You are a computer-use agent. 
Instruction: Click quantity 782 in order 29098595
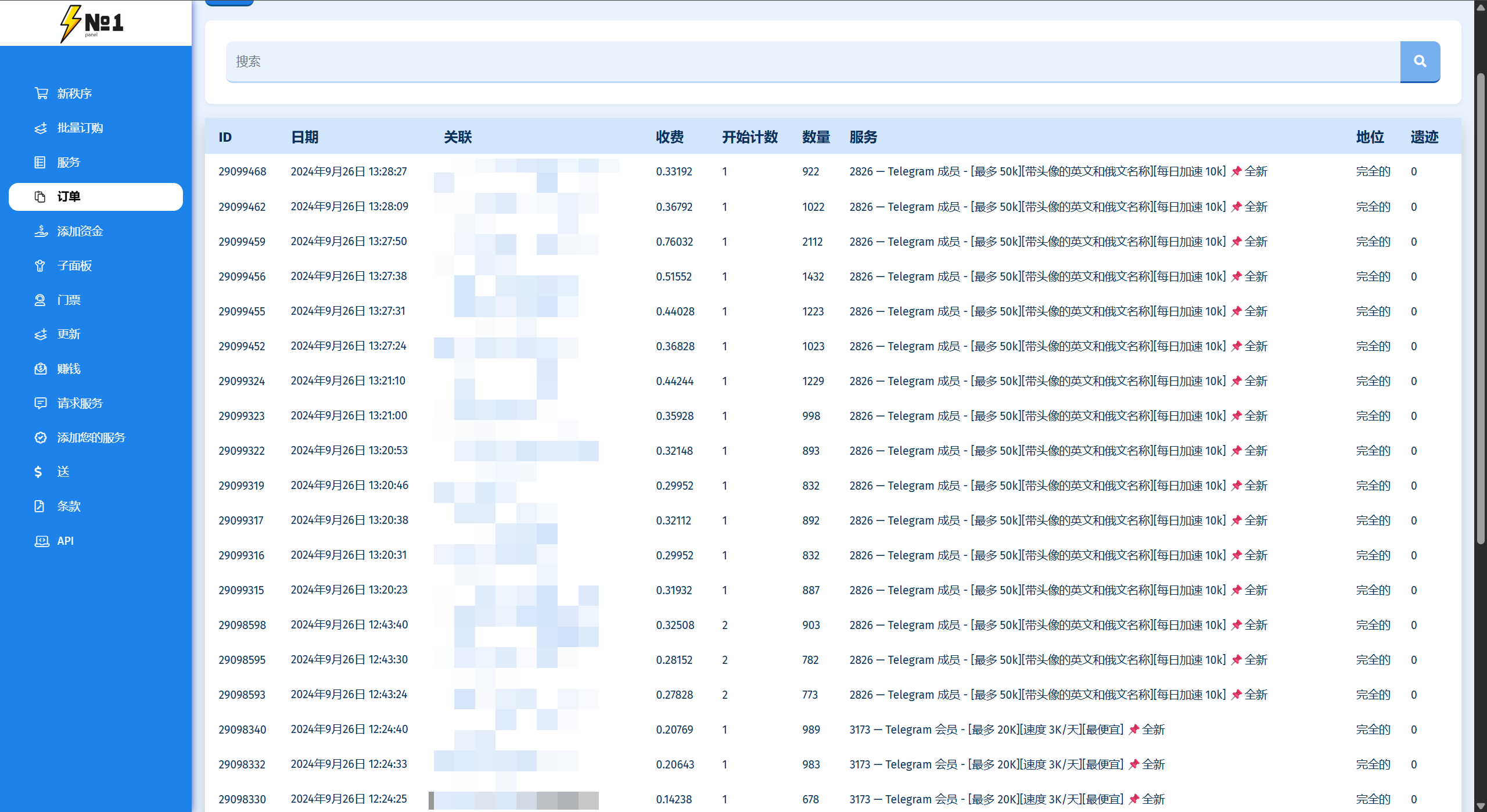coord(810,660)
